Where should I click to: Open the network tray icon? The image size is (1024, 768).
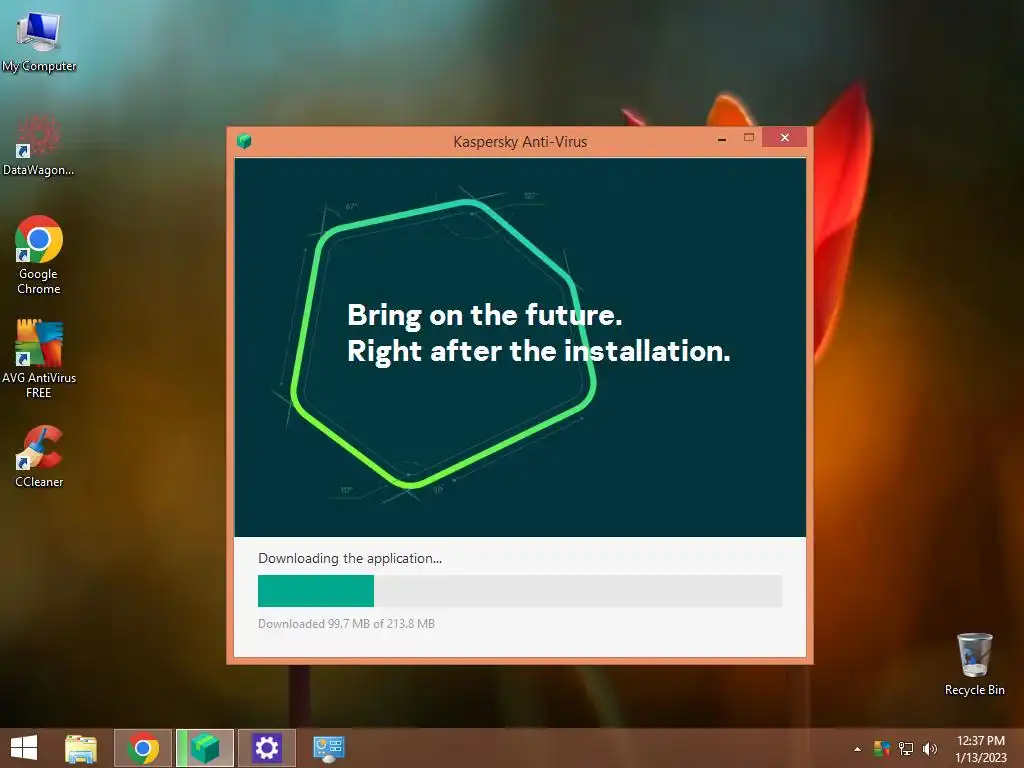click(x=906, y=748)
